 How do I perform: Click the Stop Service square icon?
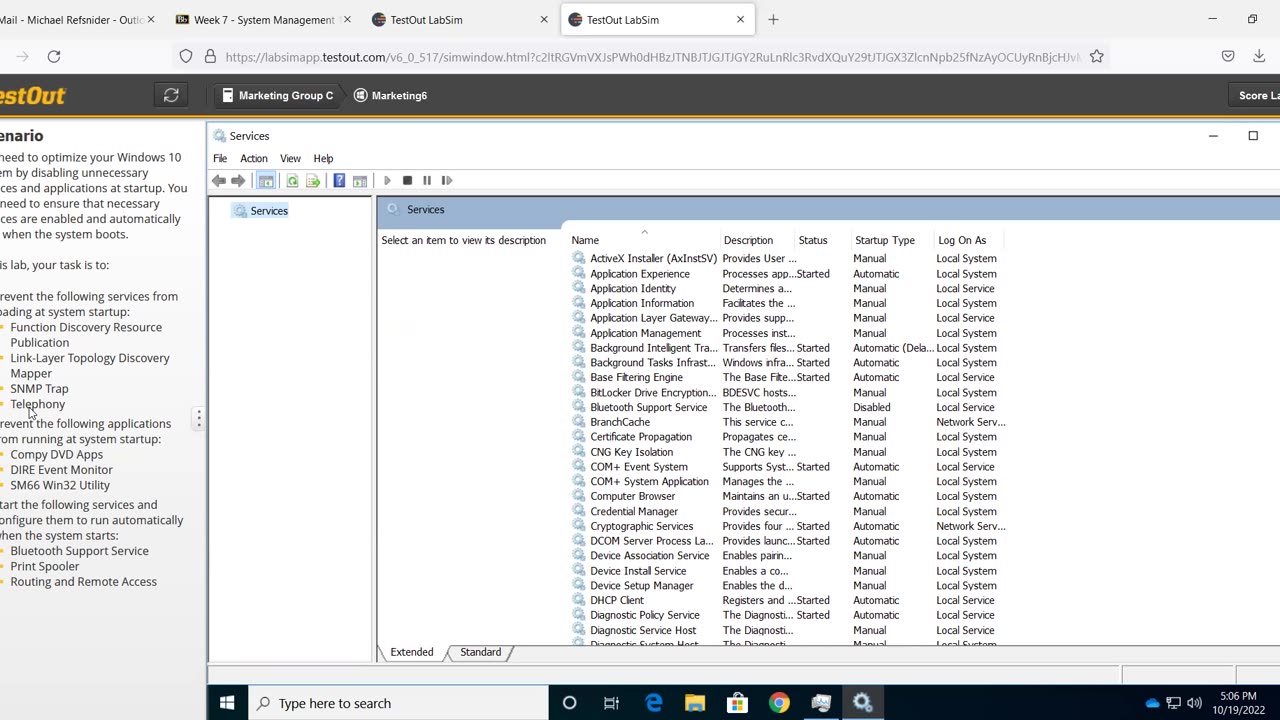(407, 181)
